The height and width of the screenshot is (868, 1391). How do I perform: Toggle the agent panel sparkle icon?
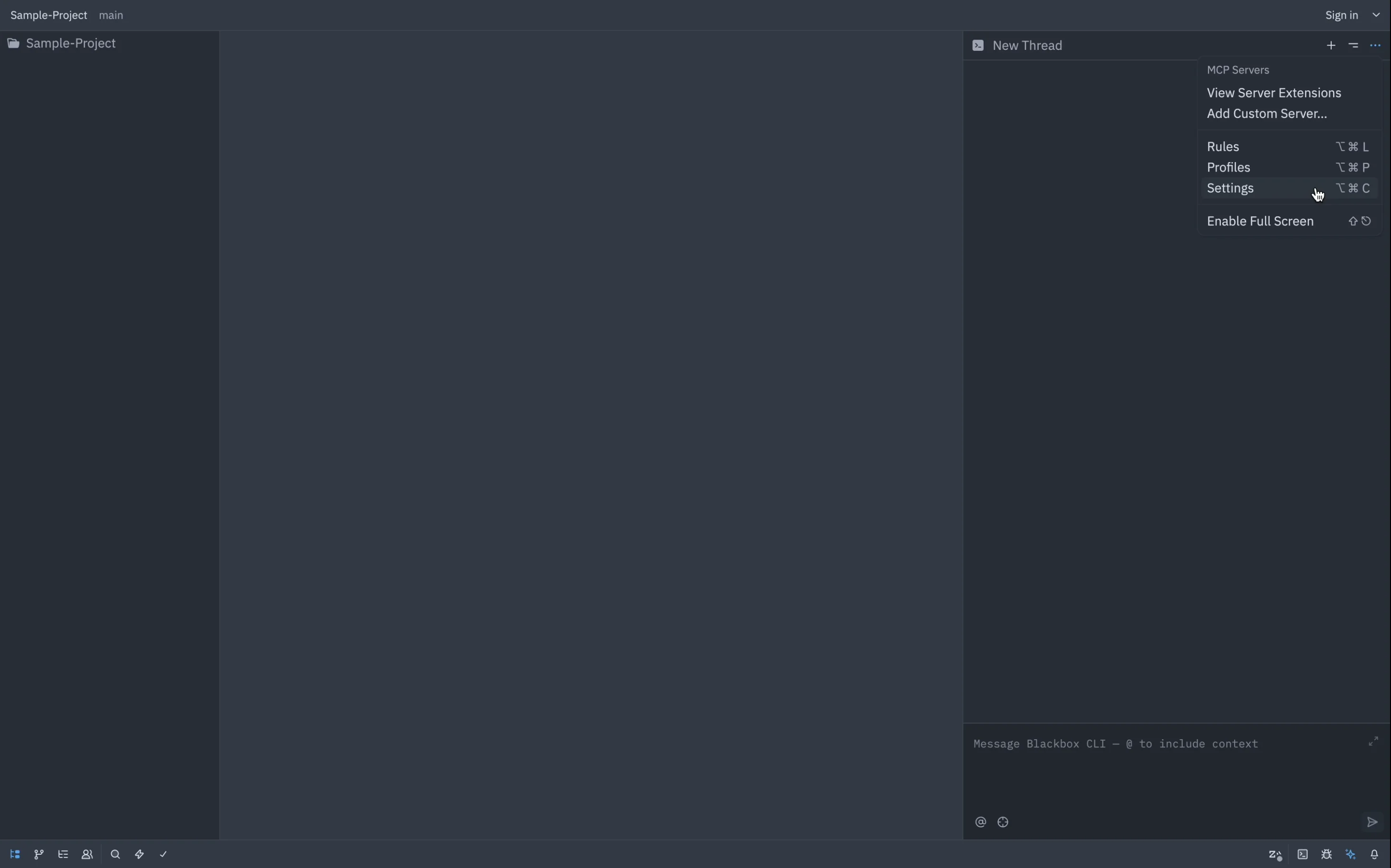pyautogui.click(x=1351, y=854)
